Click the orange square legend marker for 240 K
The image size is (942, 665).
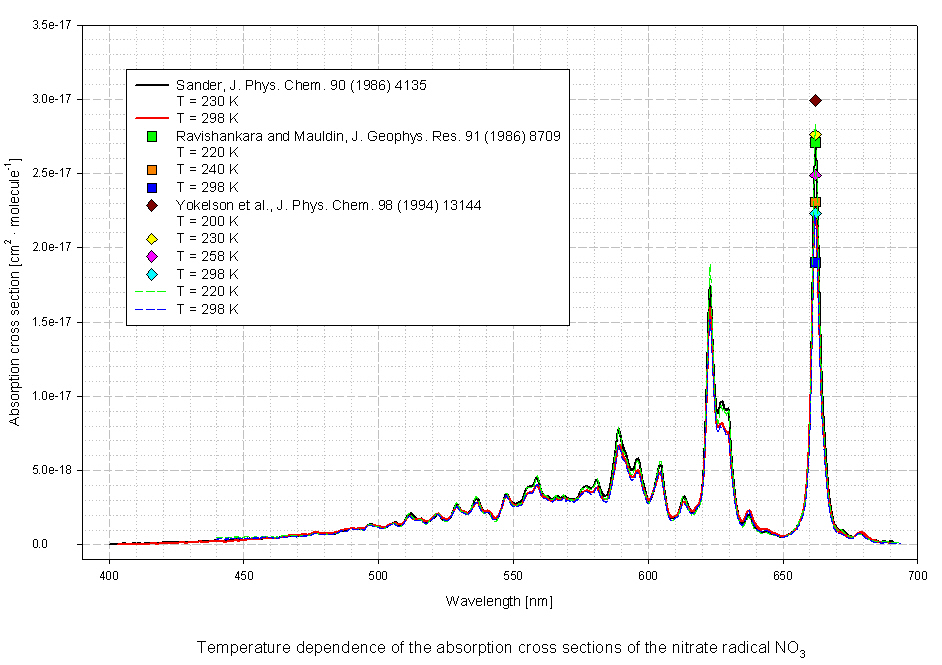152,170
